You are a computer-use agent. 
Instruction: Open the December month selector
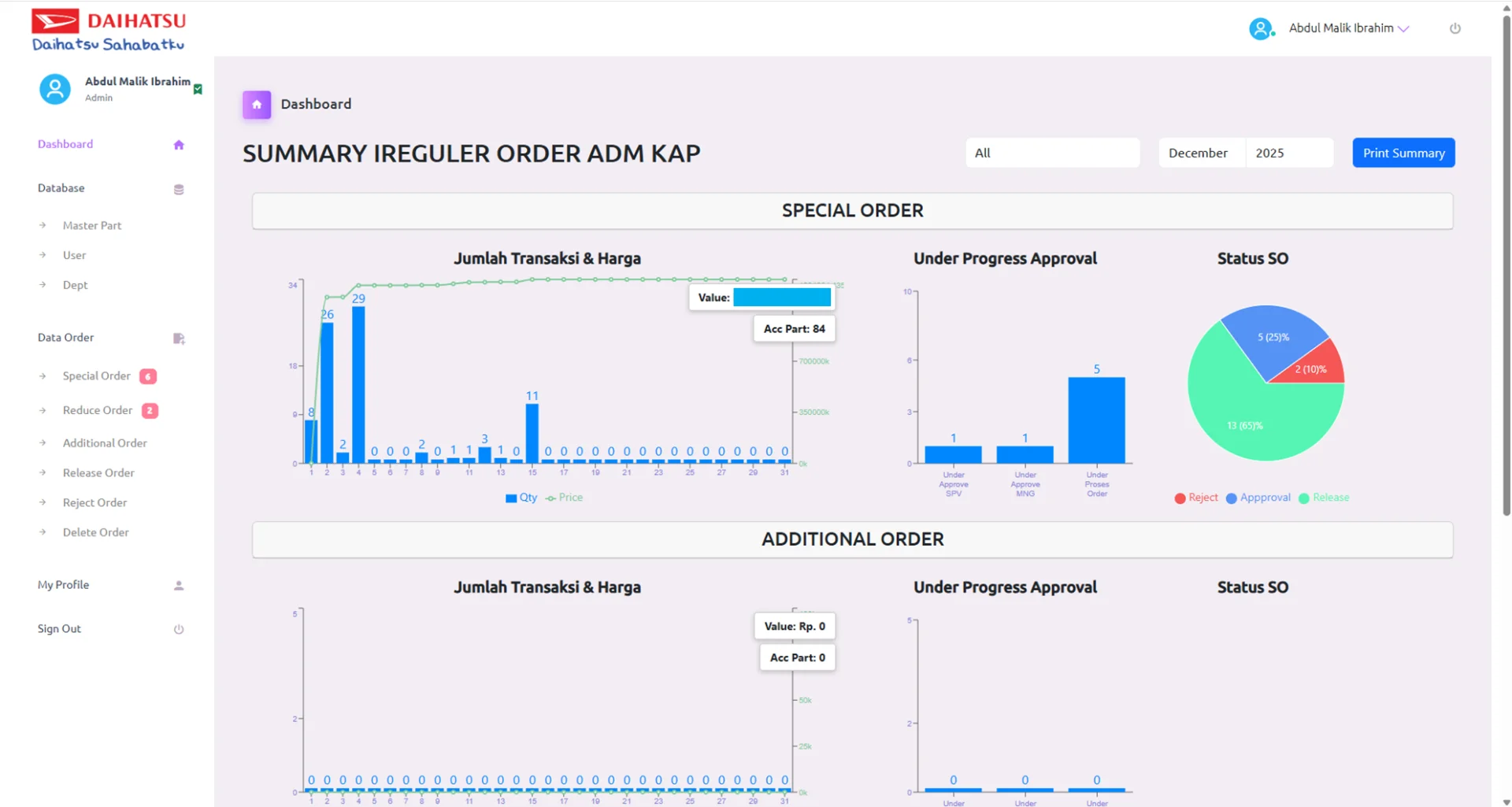click(1201, 153)
